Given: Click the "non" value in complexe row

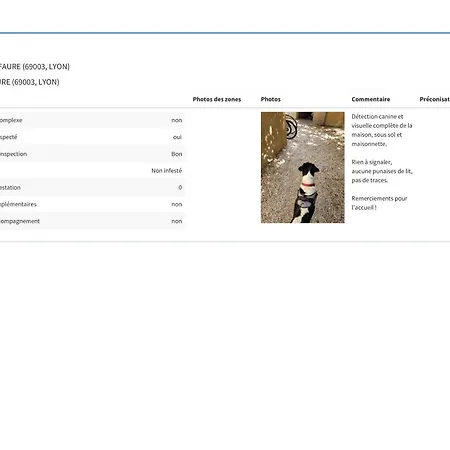Looking at the screenshot, I should click(x=177, y=120).
